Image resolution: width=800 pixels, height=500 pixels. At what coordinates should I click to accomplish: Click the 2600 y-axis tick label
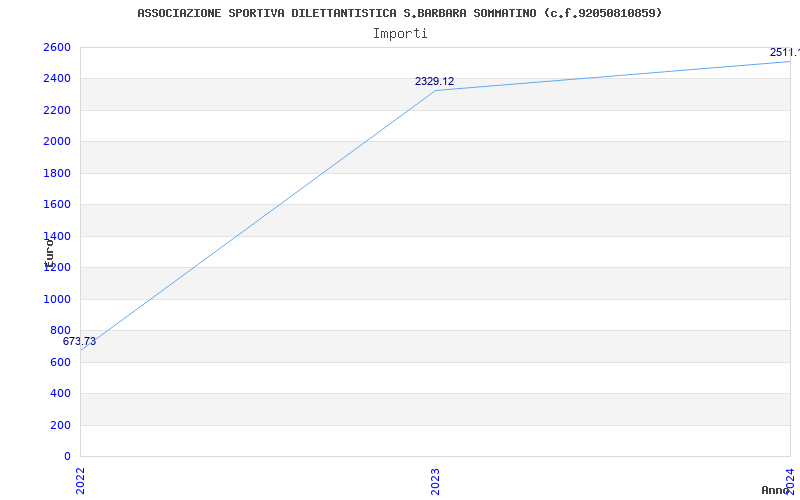click(57, 47)
